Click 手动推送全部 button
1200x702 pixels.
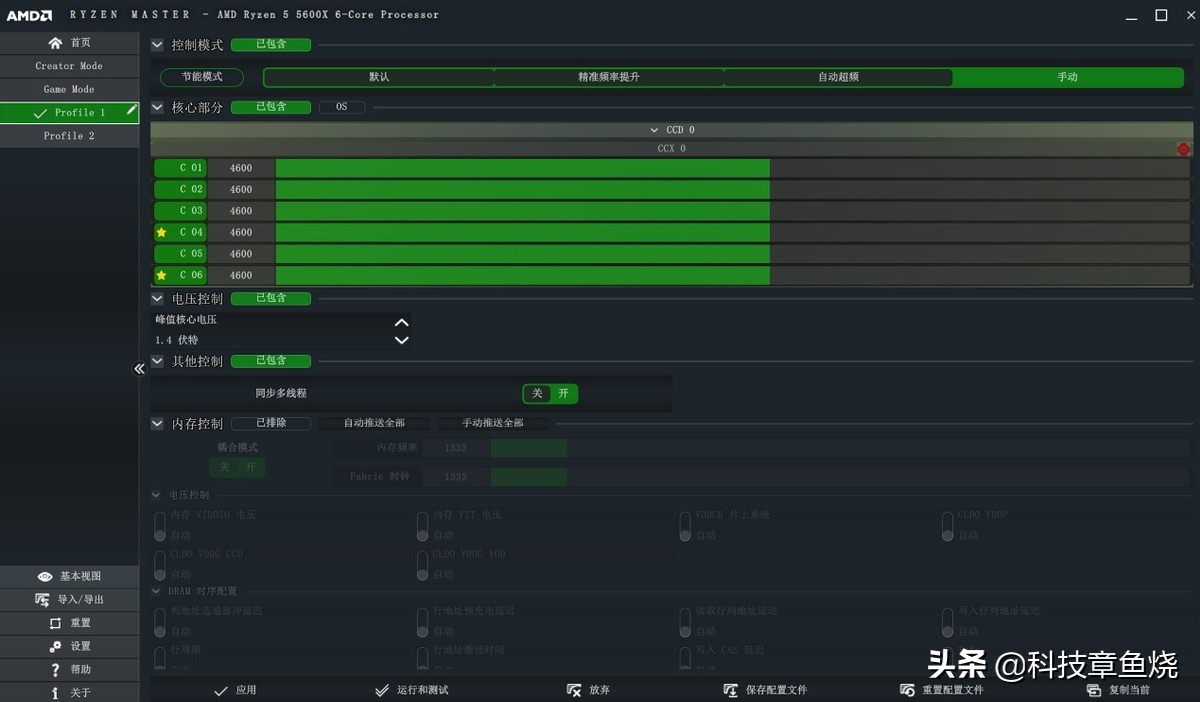coord(493,423)
